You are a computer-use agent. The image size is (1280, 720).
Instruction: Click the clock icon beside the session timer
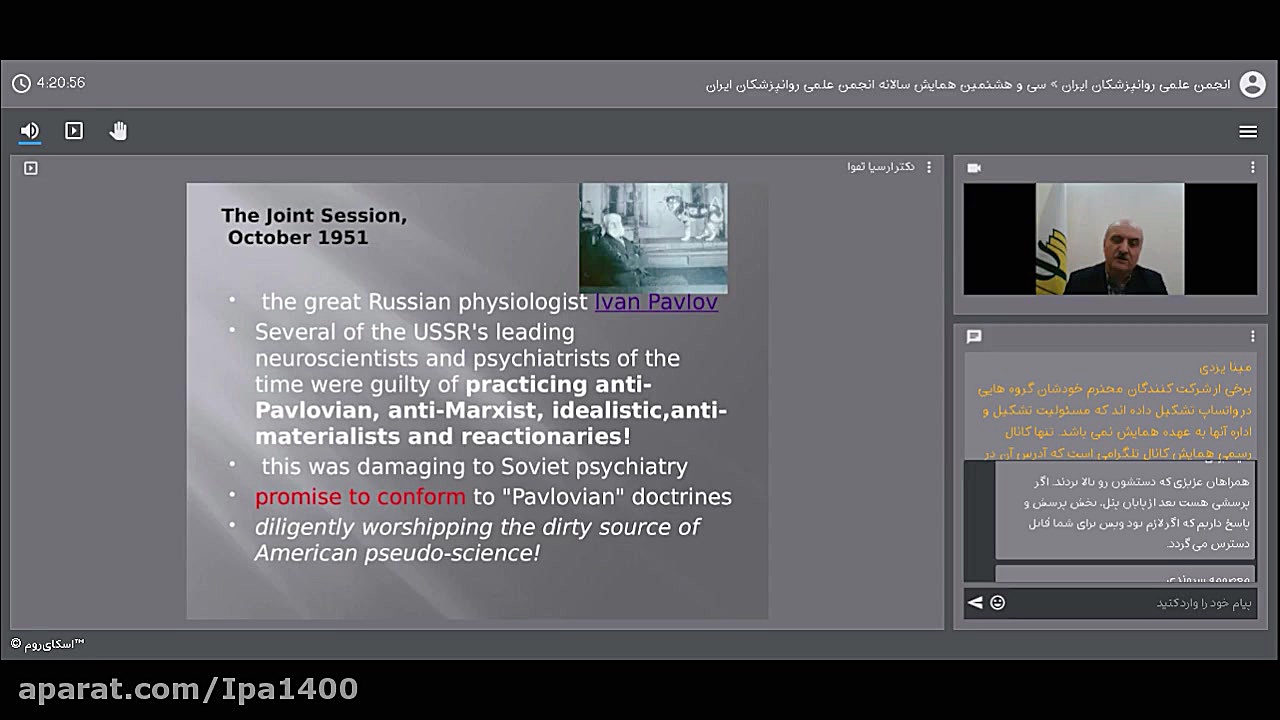click(x=21, y=84)
